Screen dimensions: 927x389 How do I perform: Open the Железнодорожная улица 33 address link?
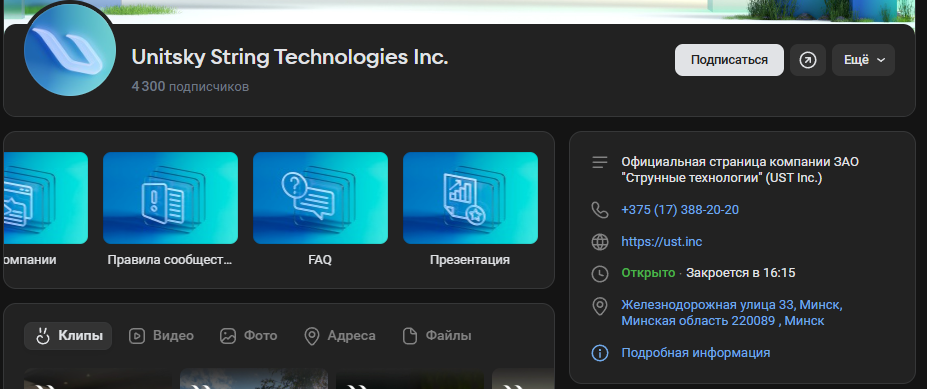pos(732,313)
